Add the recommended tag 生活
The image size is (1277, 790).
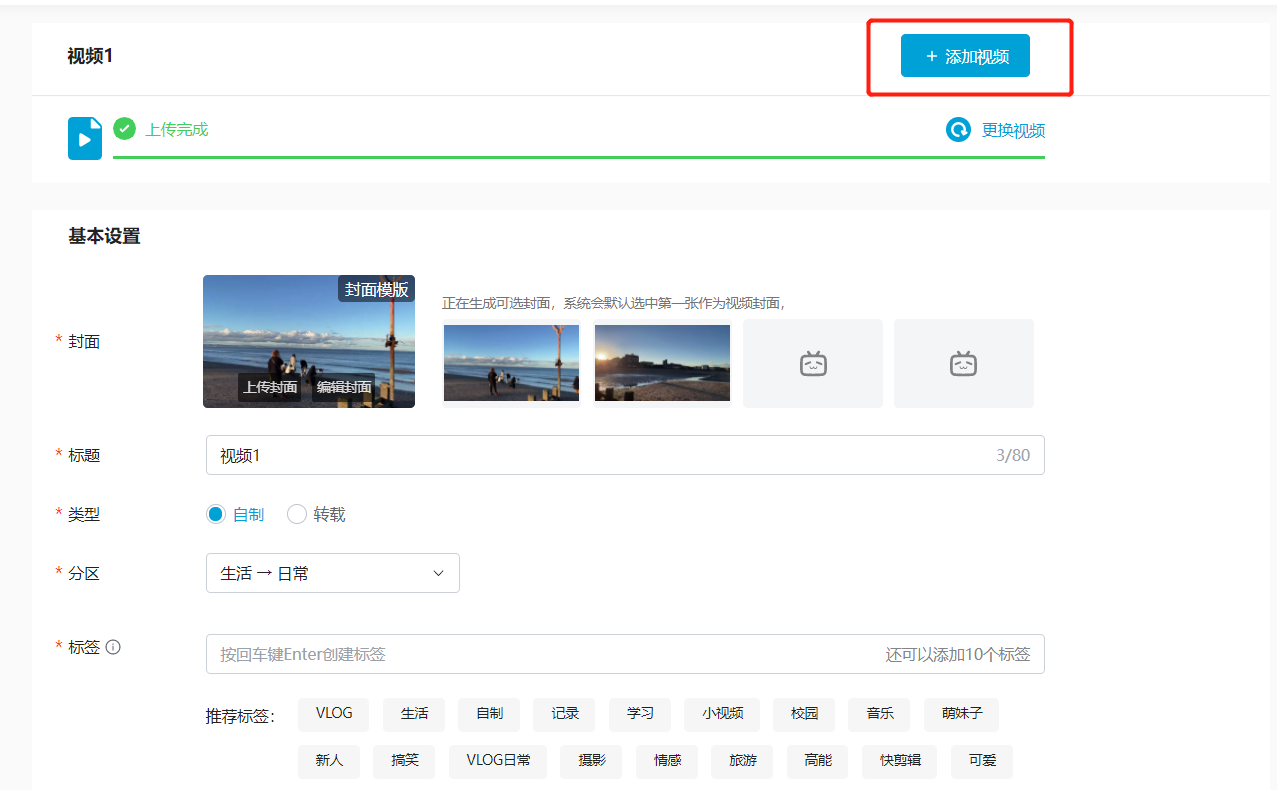pyautogui.click(x=414, y=714)
